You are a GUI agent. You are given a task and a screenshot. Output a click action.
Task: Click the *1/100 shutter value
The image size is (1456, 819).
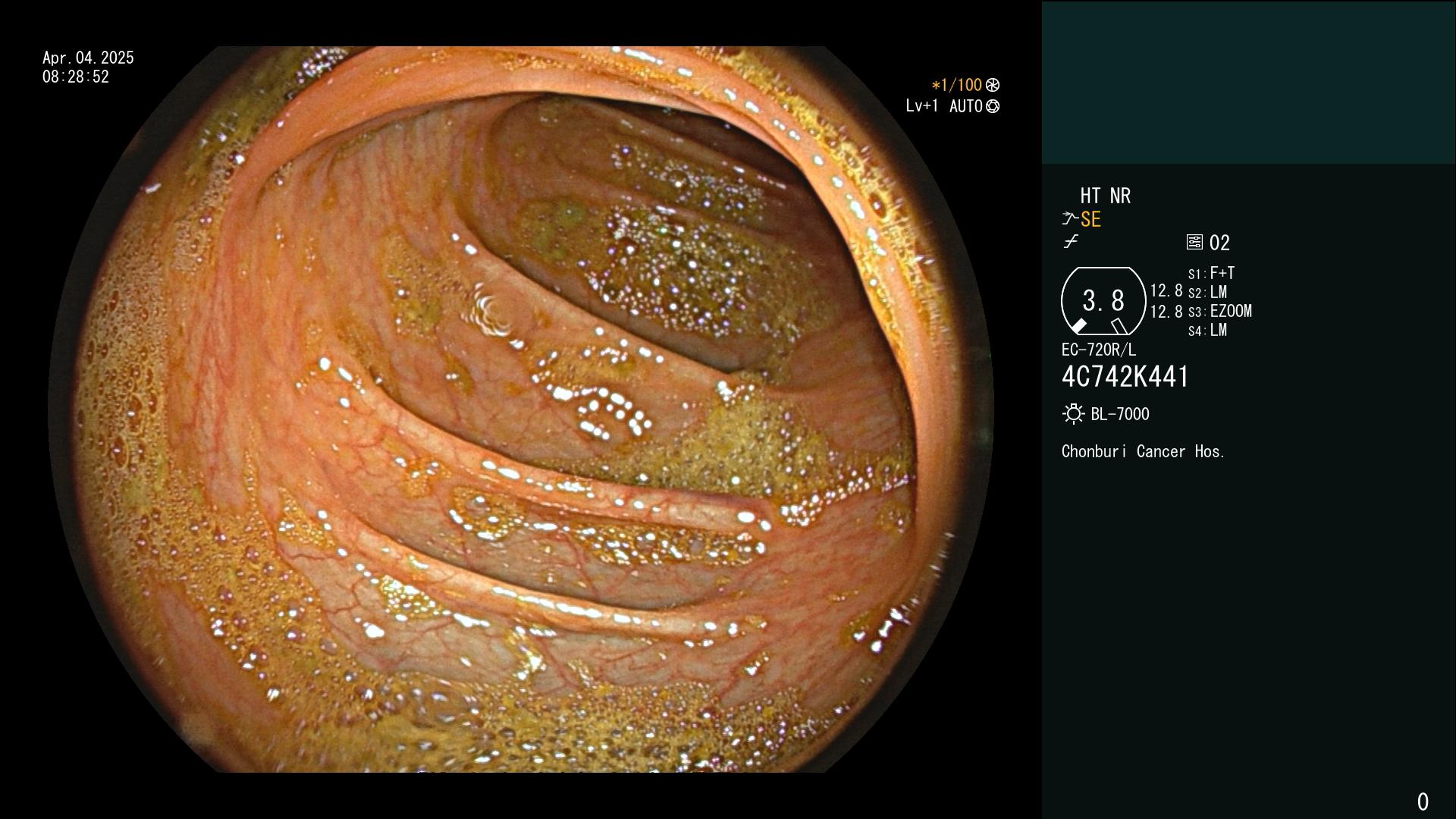(956, 86)
